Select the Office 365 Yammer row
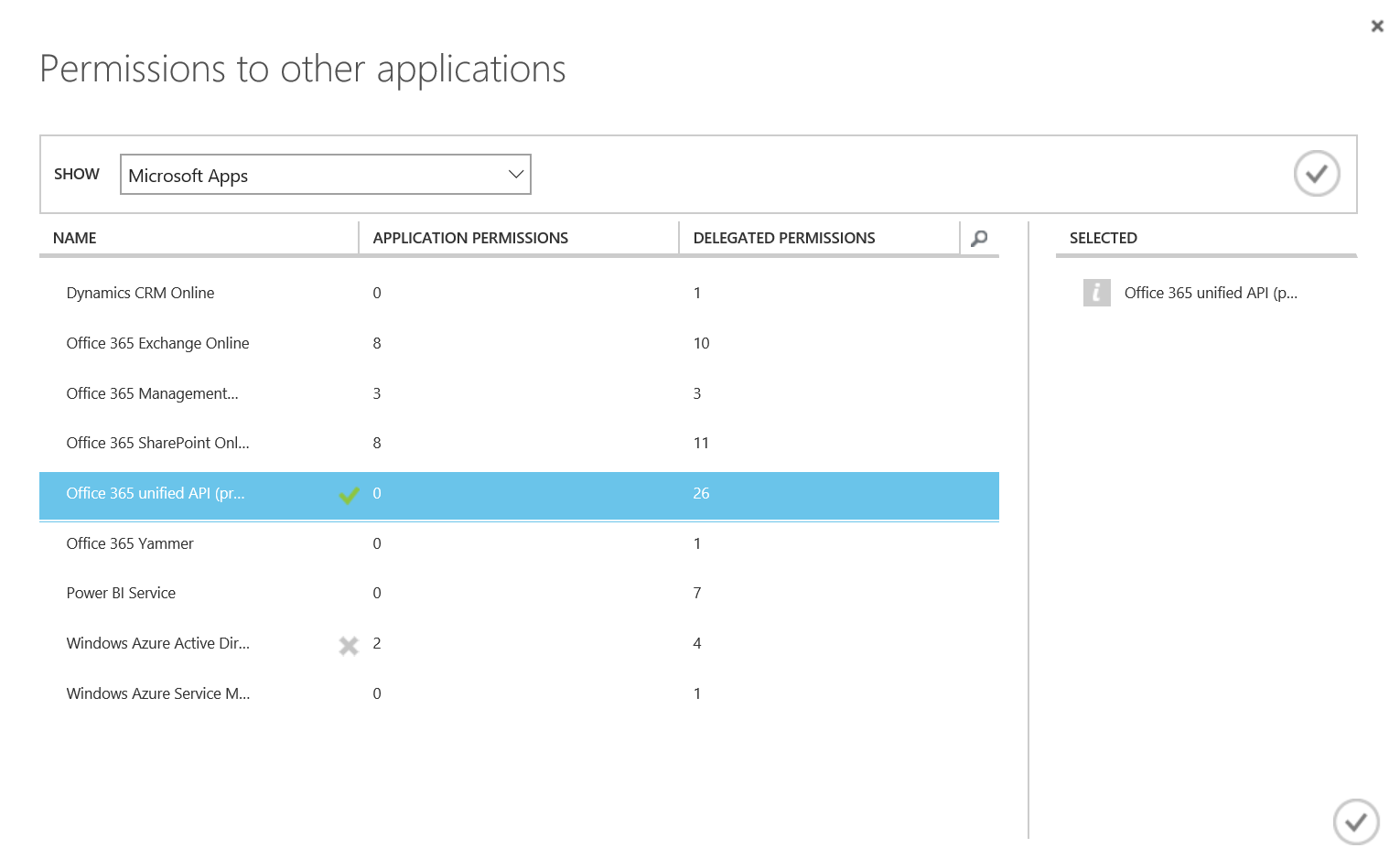Screen dimensions: 1400x848 [x=519, y=543]
